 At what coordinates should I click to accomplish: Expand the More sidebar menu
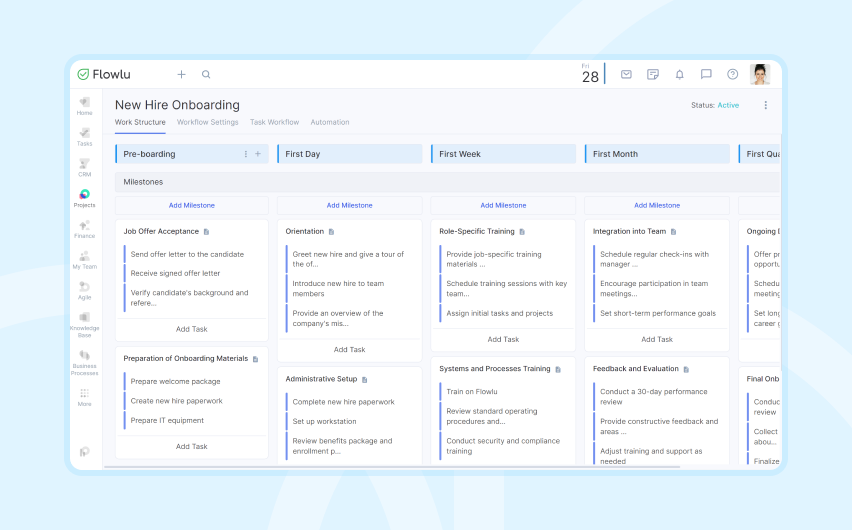click(84, 397)
